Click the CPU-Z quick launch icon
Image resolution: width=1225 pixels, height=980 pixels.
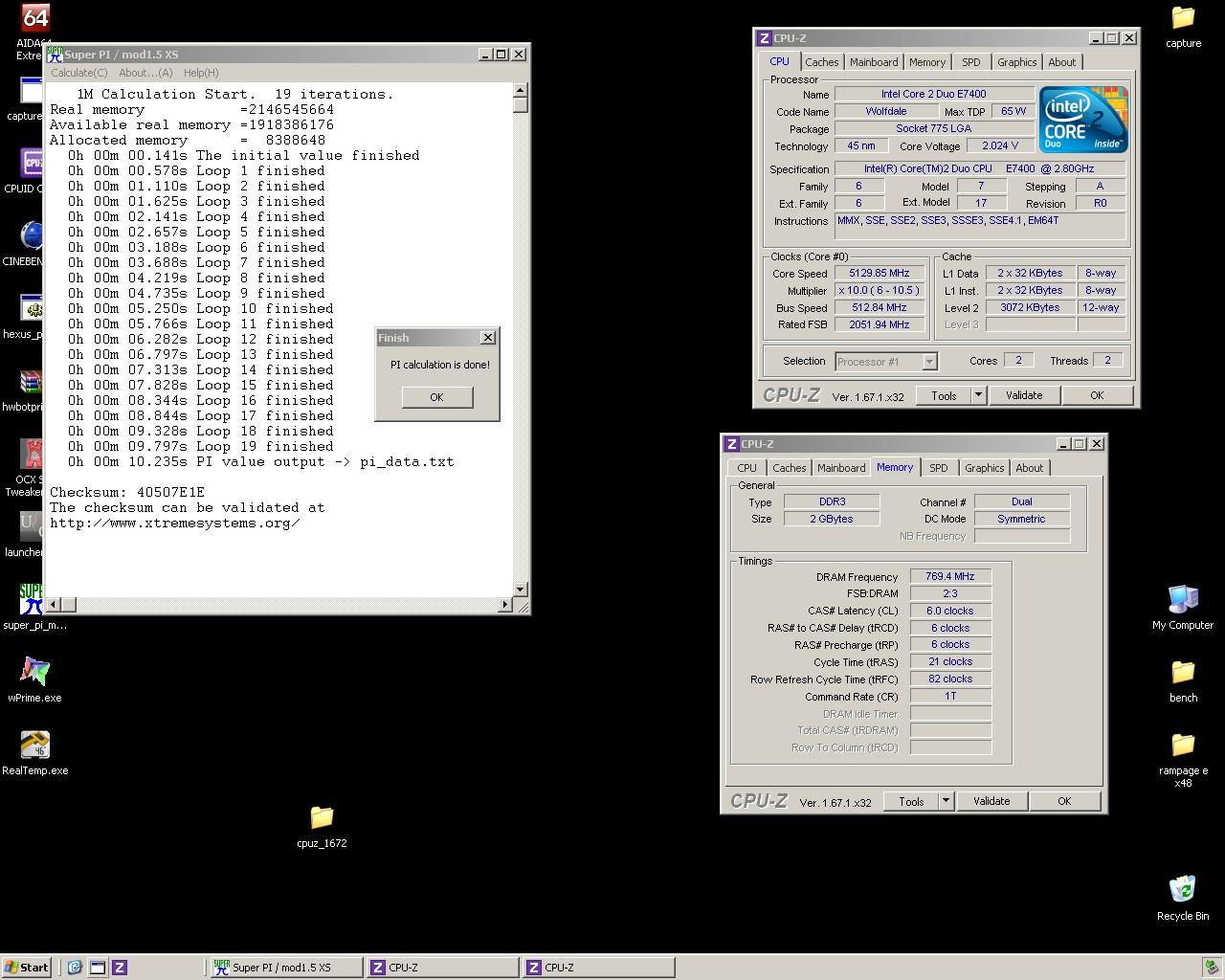click(120, 968)
